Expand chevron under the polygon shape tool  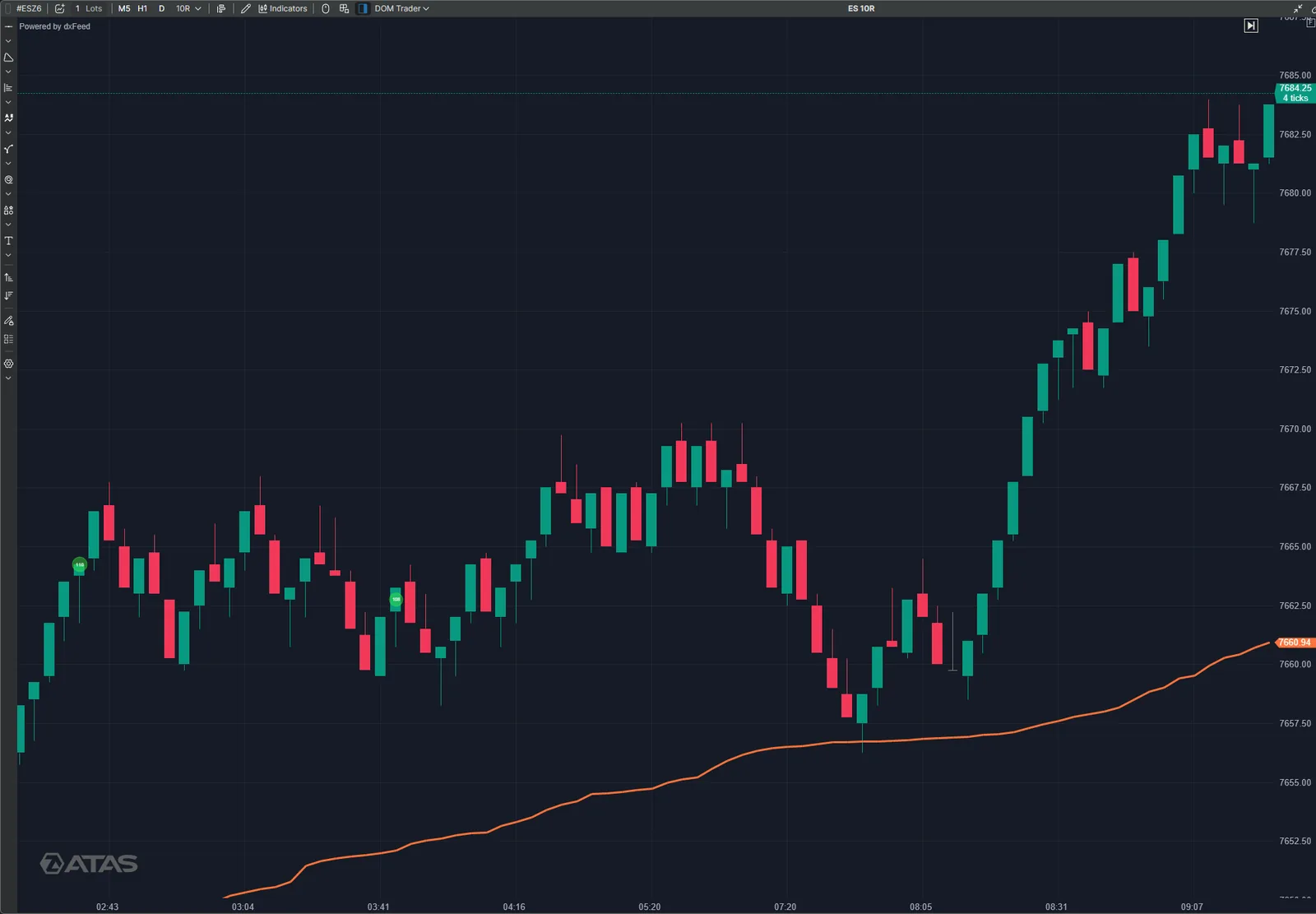pyautogui.click(x=8, y=72)
